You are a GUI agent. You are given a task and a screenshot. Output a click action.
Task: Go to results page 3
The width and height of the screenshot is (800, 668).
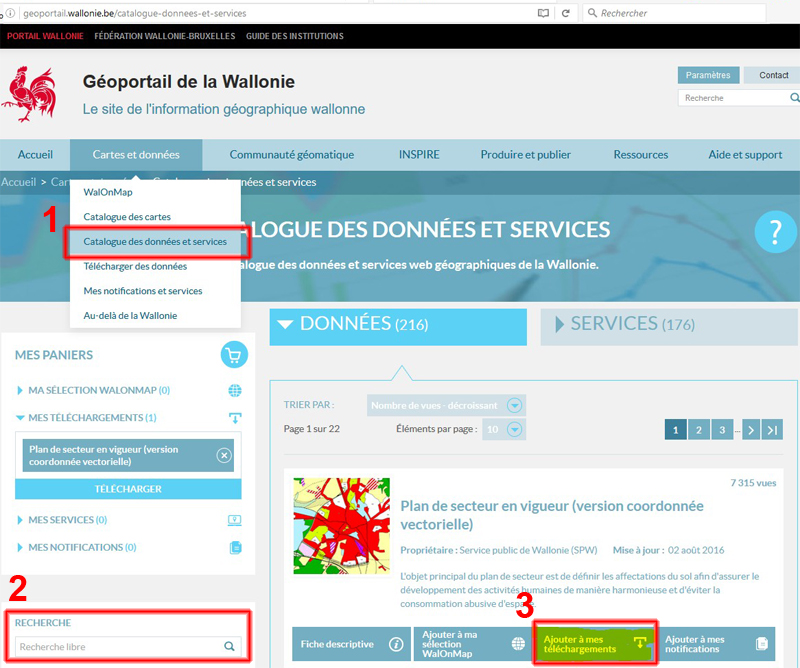pos(722,430)
